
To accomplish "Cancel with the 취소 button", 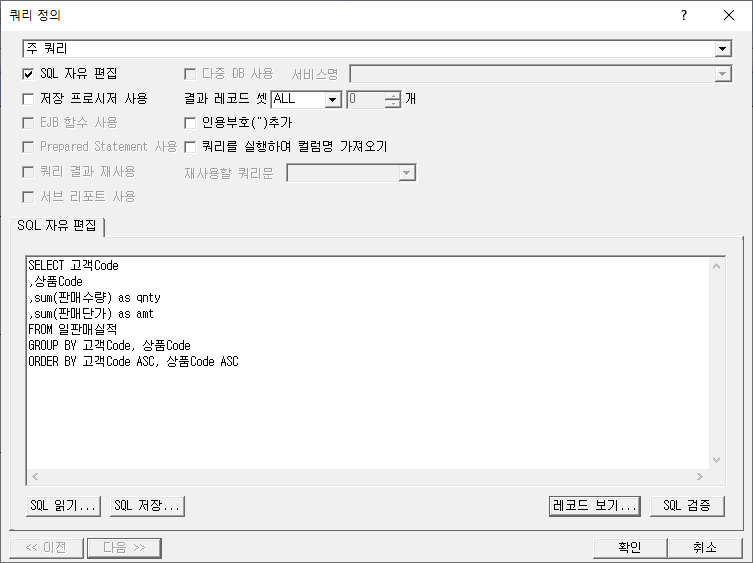I will pos(705,548).
